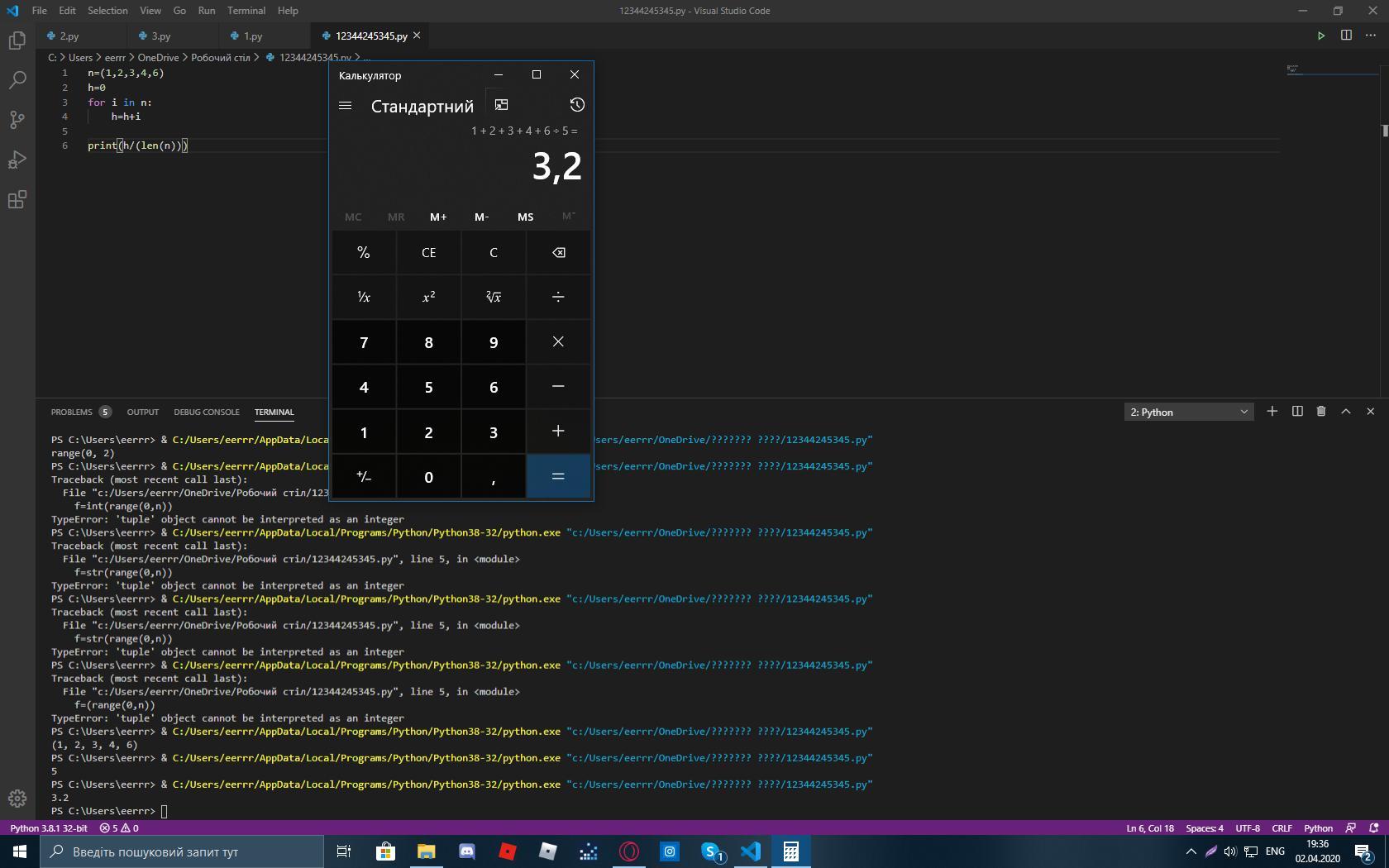Kill the terminal with trash icon
The width and height of the screenshot is (1389, 868).
pos(1320,412)
